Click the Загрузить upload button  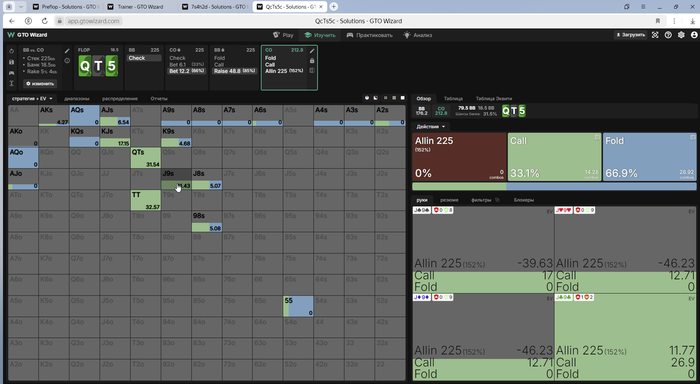point(630,35)
